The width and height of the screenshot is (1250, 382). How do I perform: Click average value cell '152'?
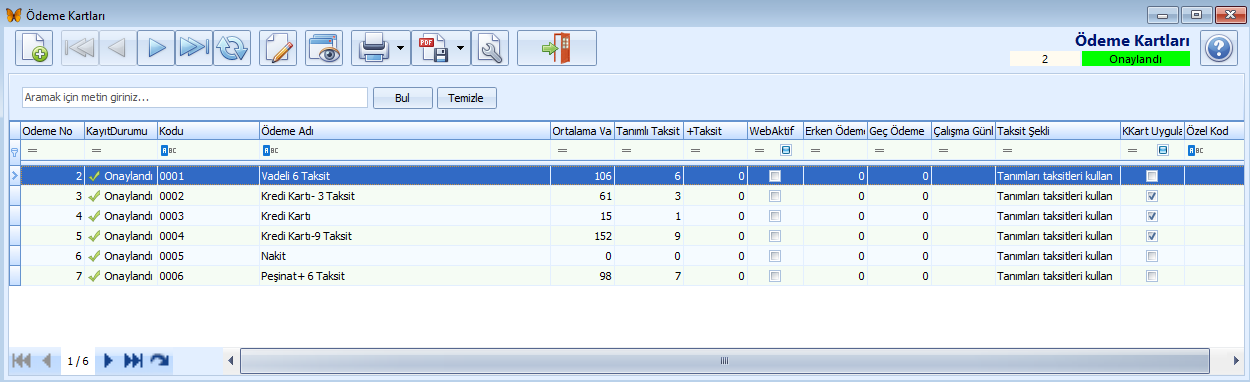(582, 236)
